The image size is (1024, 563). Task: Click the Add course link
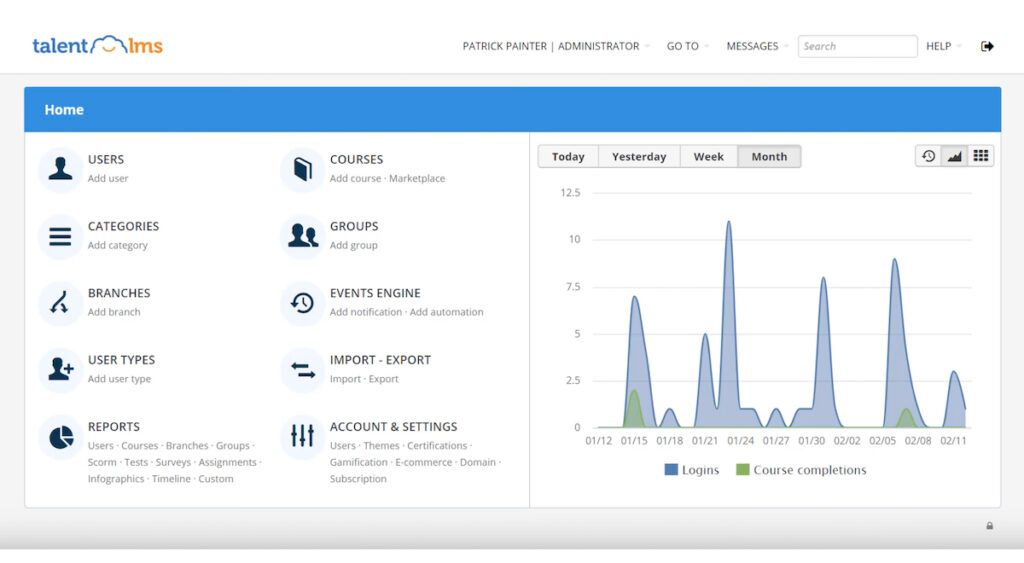[x=355, y=178]
